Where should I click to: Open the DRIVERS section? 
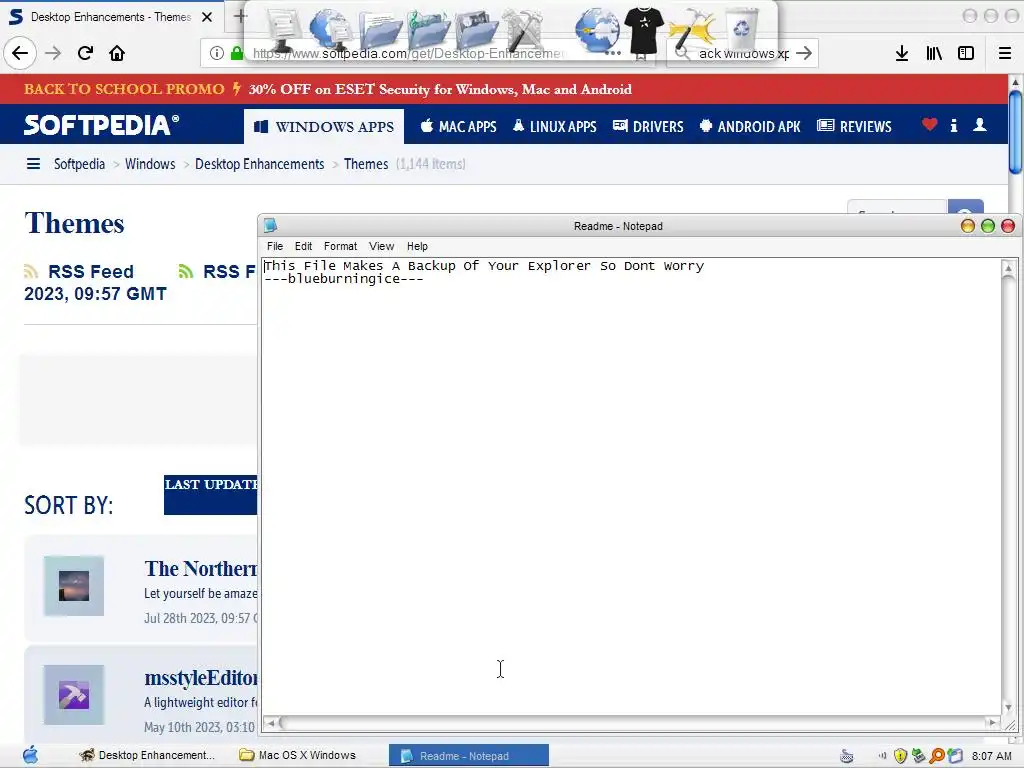[648, 126]
